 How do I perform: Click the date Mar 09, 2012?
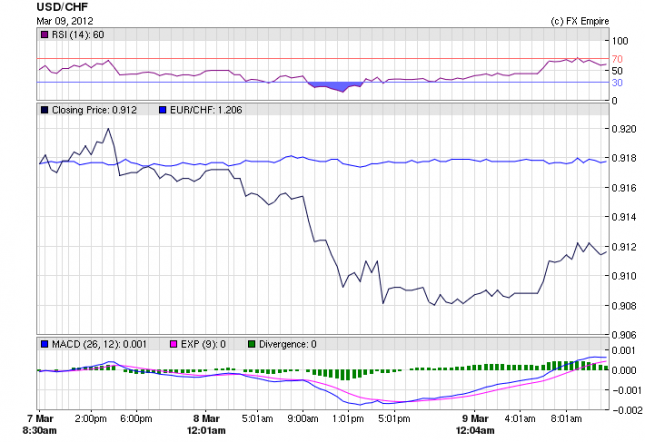(65, 21)
